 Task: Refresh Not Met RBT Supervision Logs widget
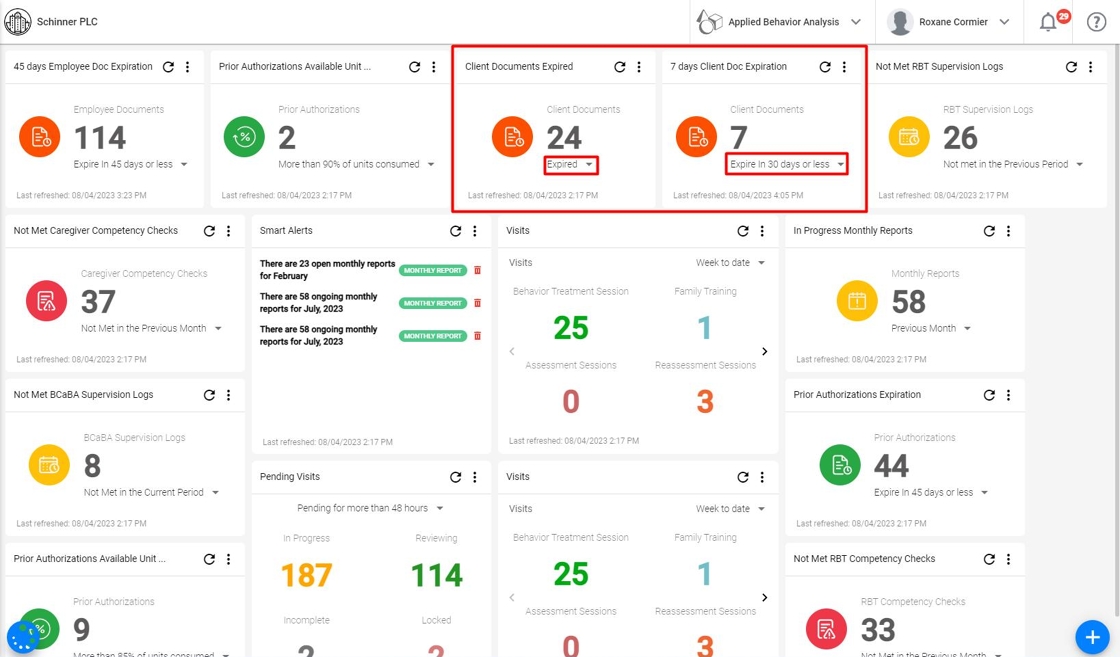coord(1071,66)
